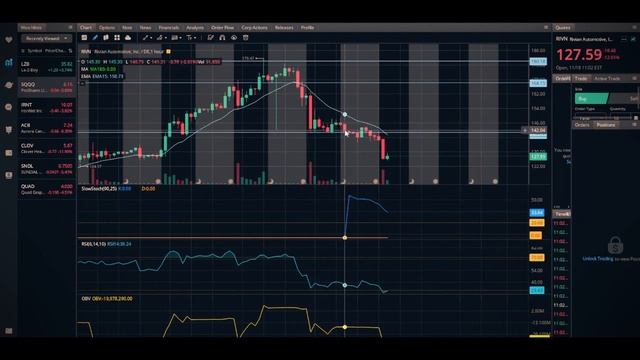
Task: Select IRNT in the watchlist
Action: (47, 108)
